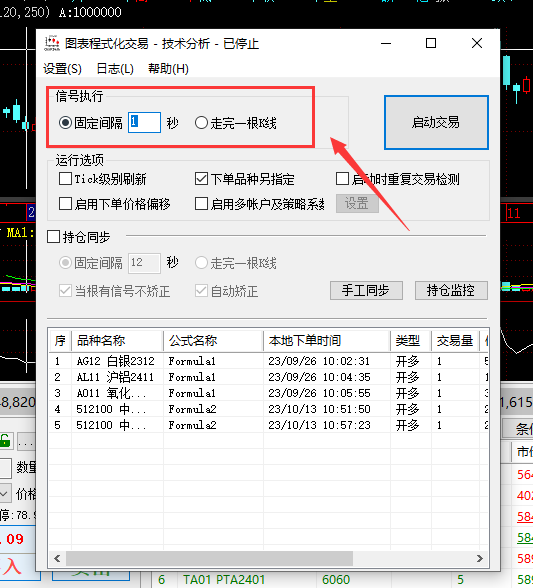Maximize the 图表程式化交易 dialog

point(431,44)
